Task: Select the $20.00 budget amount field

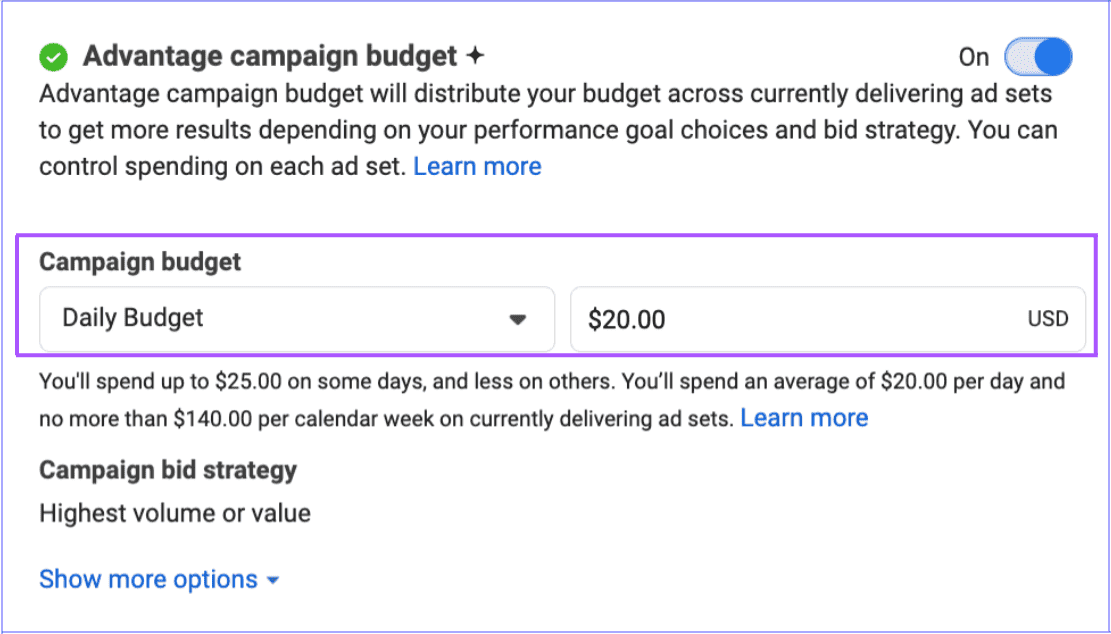Action: tap(700, 318)
